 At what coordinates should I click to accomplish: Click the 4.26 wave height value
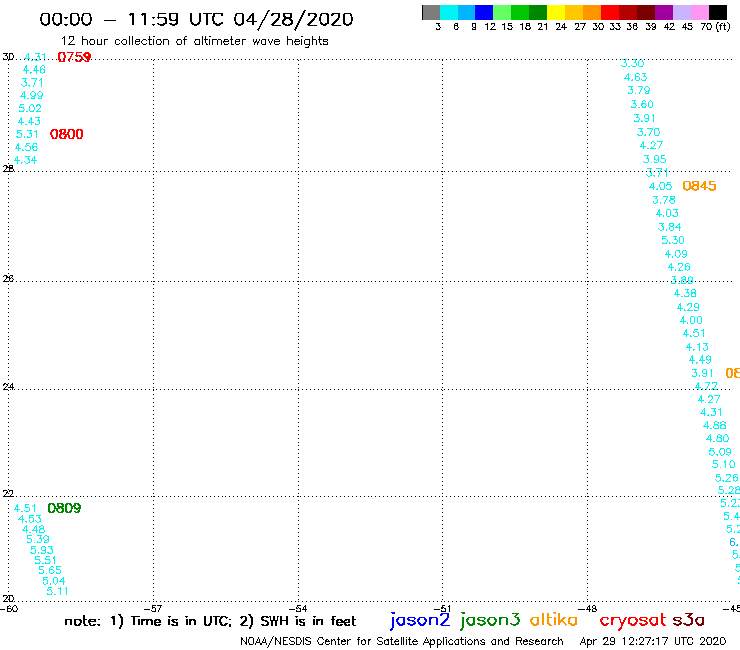(679, 267)
